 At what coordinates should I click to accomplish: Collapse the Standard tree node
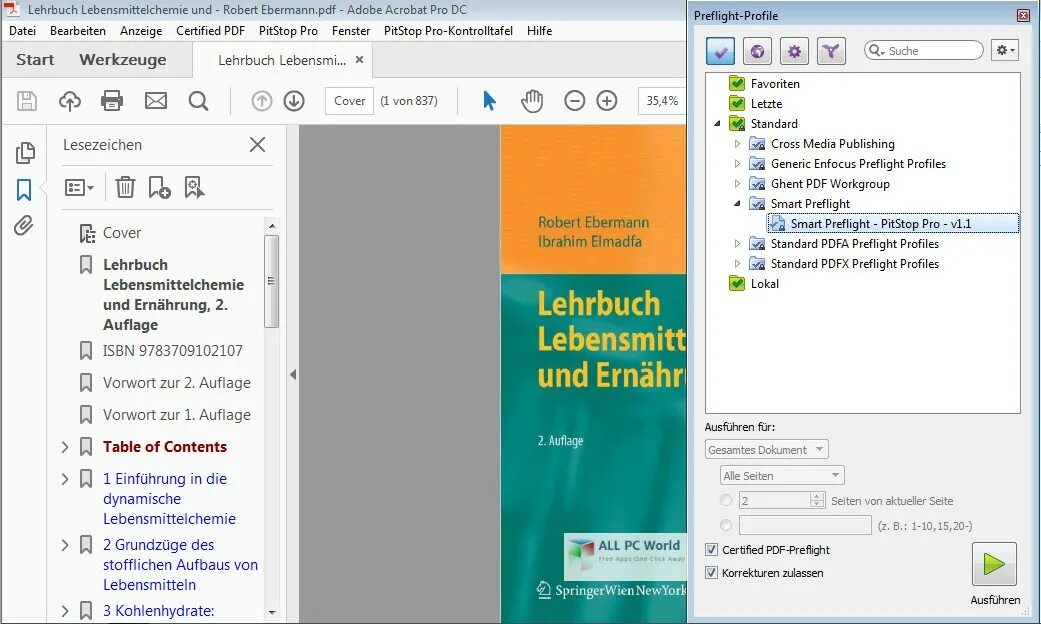click(x=717, y=123)
